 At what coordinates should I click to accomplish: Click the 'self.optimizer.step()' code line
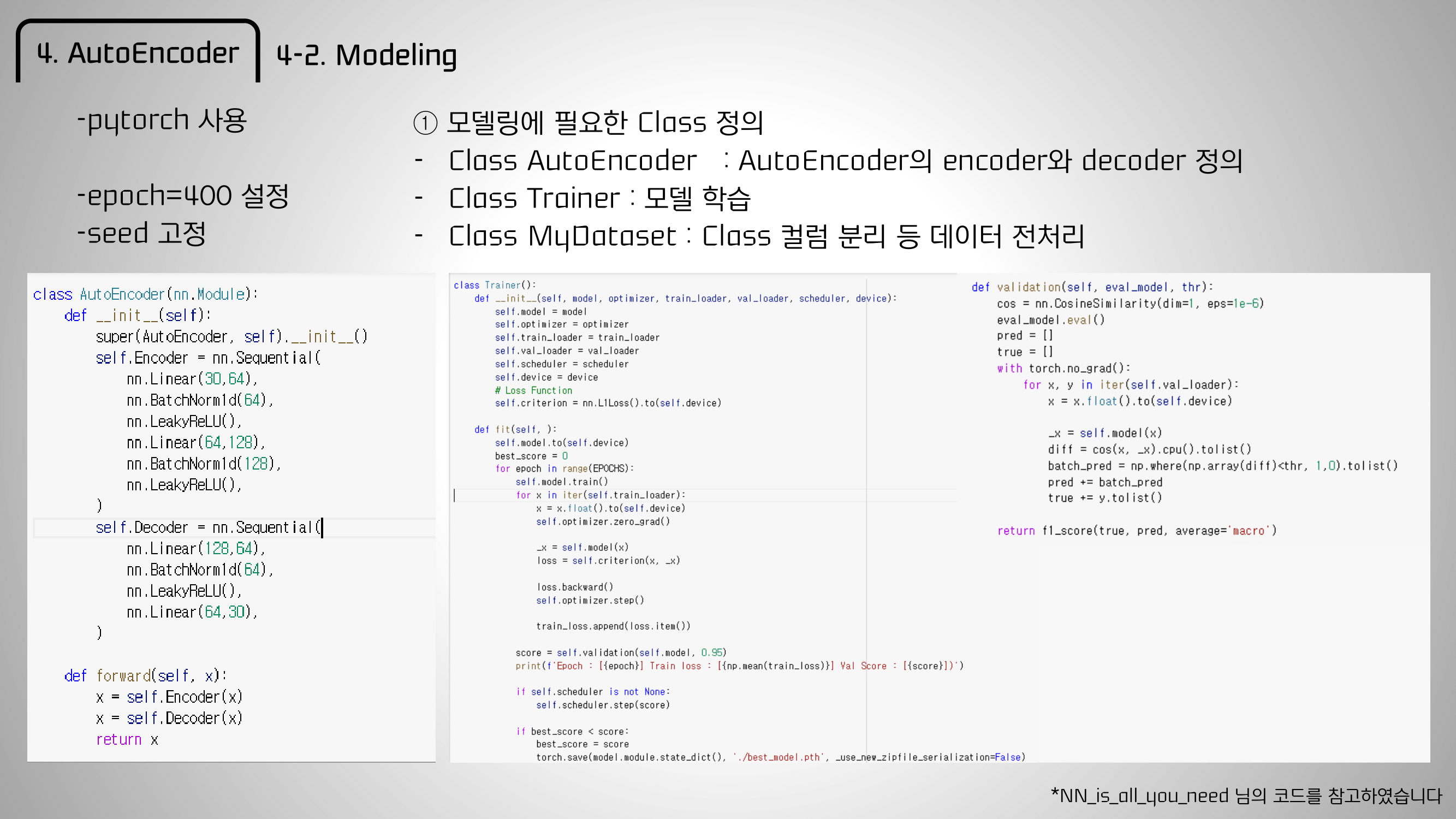point(590,600)
